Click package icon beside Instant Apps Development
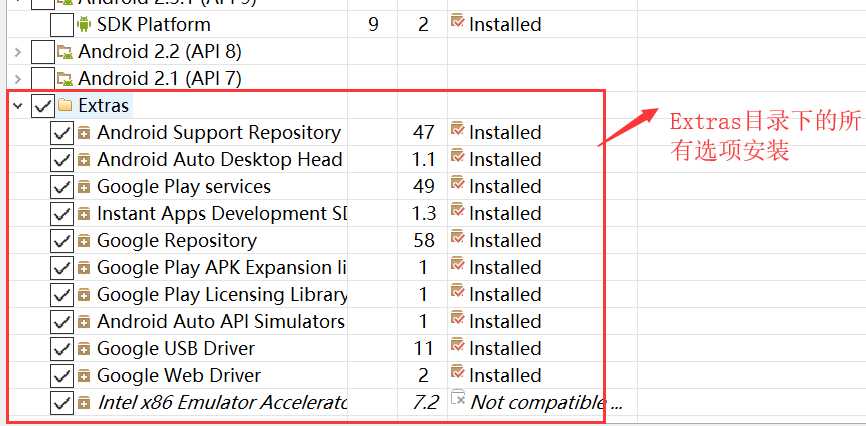 84,214
